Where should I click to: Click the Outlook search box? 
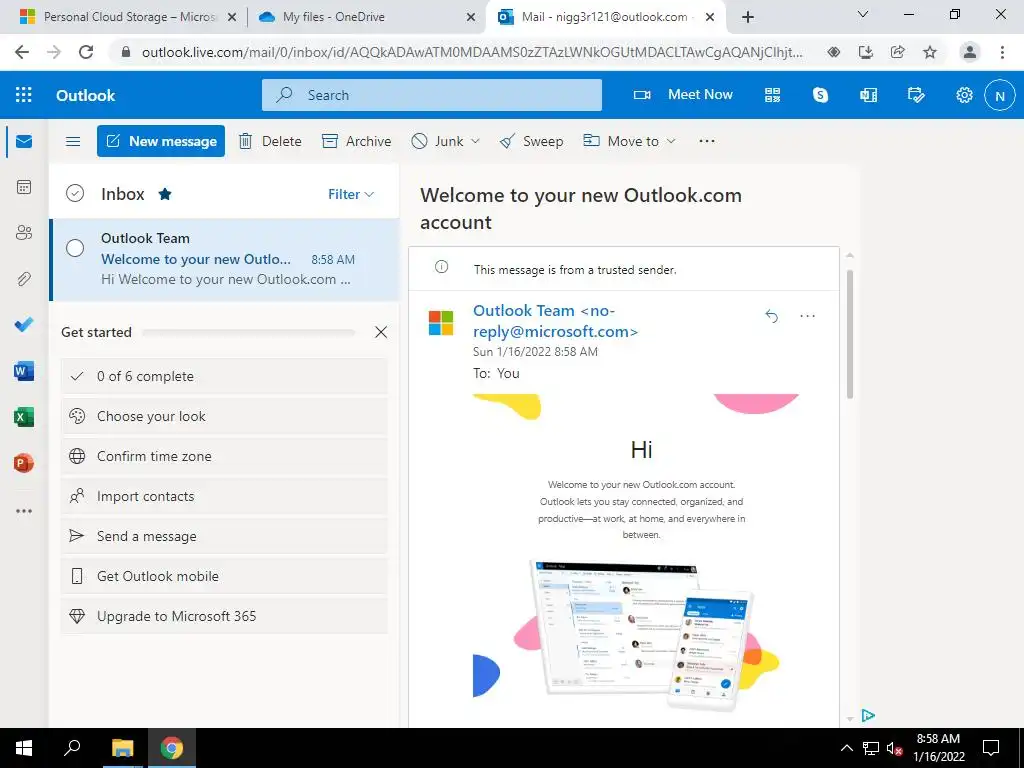pyautogui.click(x=432, y=95)
